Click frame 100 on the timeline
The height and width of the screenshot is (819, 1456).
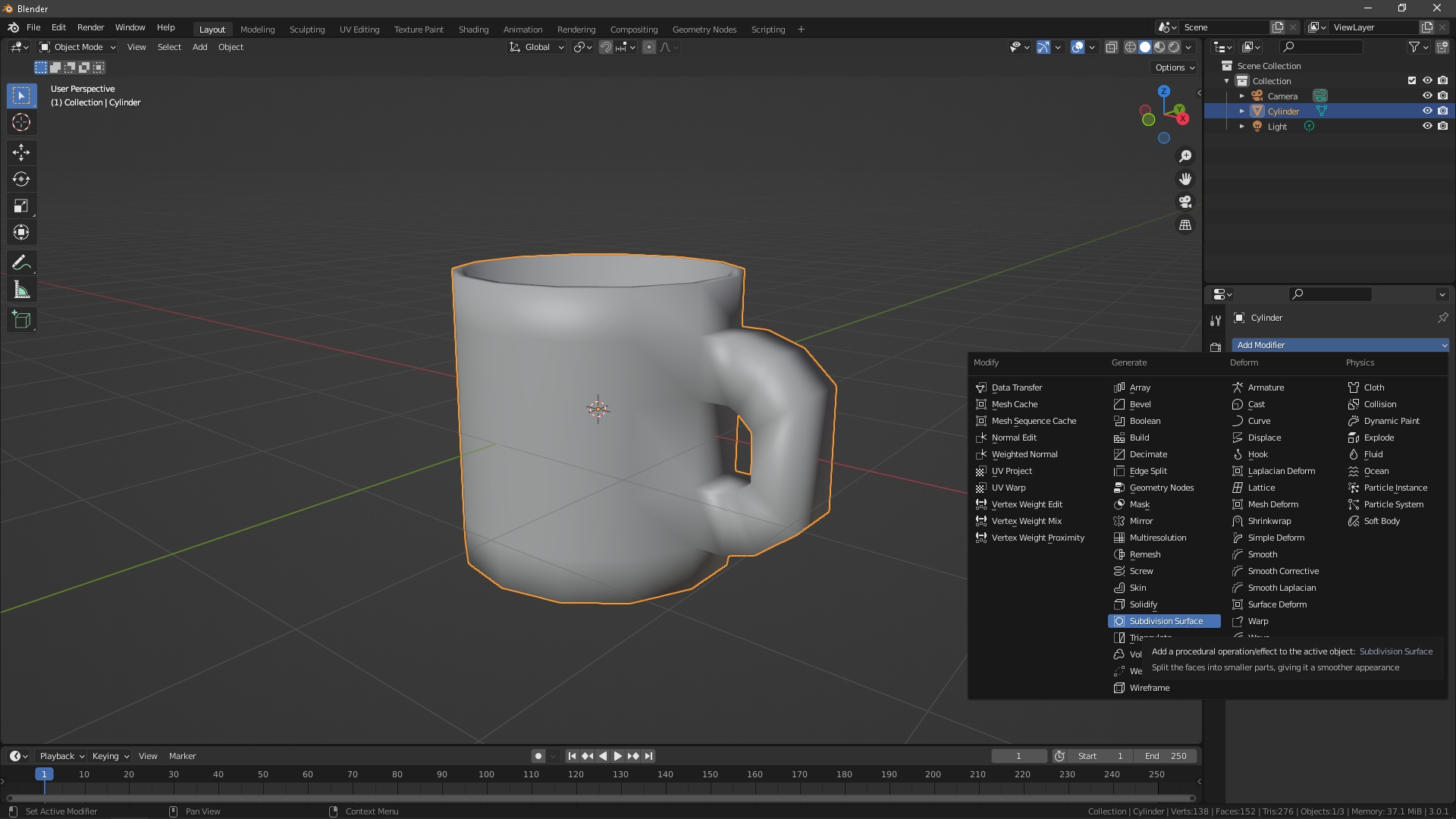[486, 774]
